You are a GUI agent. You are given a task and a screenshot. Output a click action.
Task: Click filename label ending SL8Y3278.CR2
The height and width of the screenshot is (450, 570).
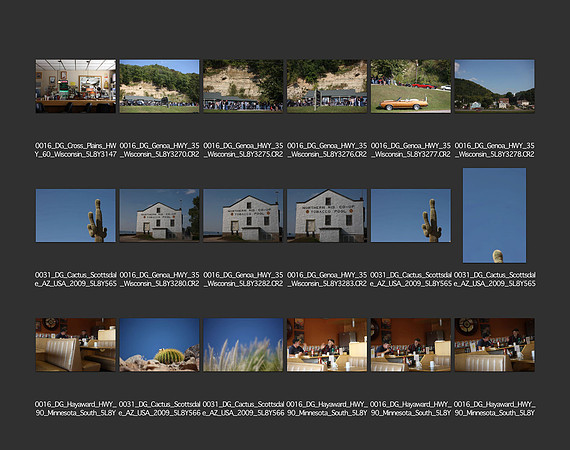pos(494,150)
